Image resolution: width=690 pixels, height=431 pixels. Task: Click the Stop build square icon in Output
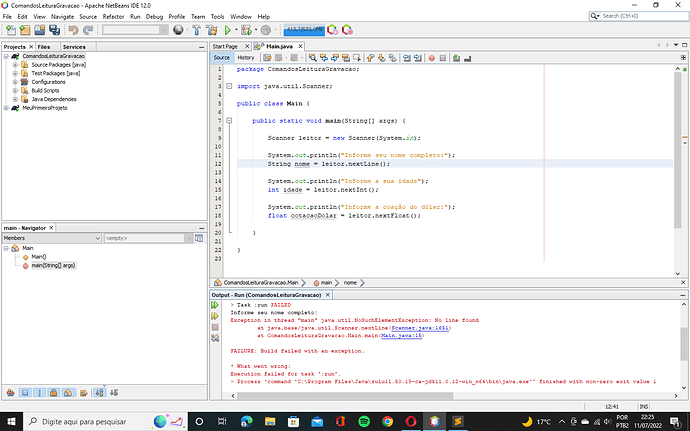(215, 327)
